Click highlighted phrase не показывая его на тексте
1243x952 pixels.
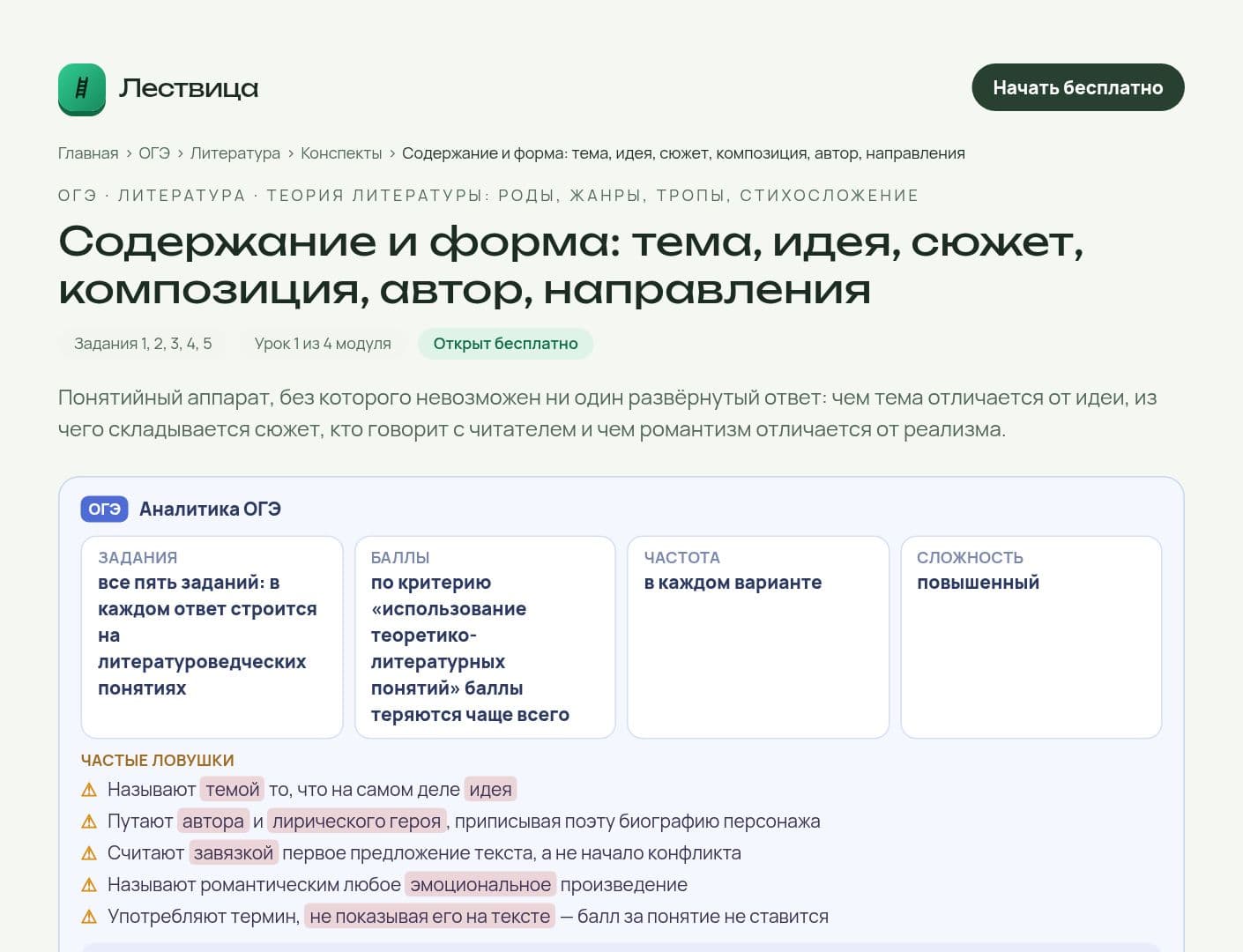[x=430, y=917]
